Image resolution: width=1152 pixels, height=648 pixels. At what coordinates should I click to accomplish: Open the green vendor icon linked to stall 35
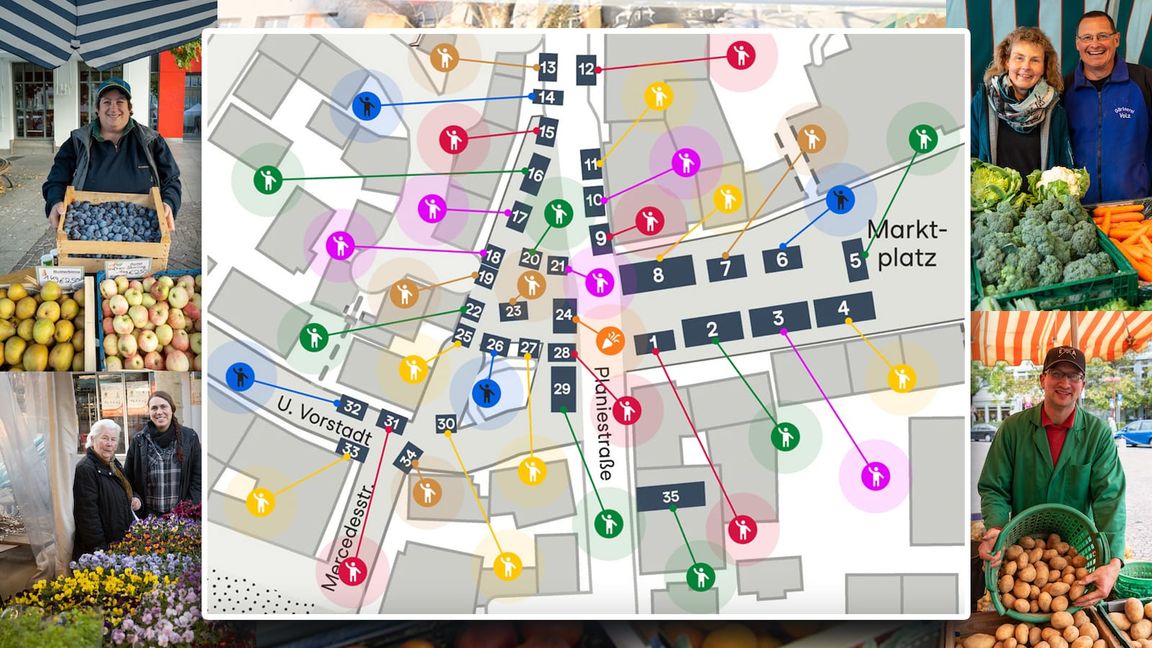700,576
